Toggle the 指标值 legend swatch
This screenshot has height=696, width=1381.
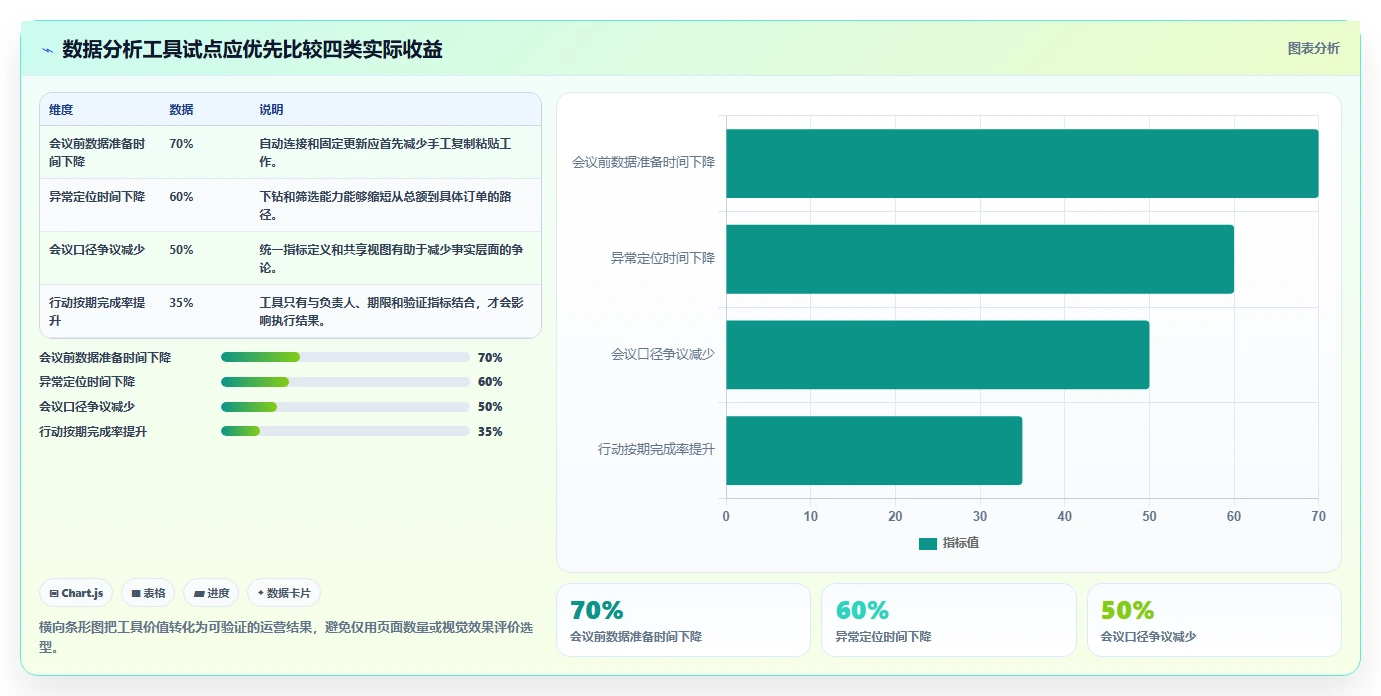coord(928,543)
